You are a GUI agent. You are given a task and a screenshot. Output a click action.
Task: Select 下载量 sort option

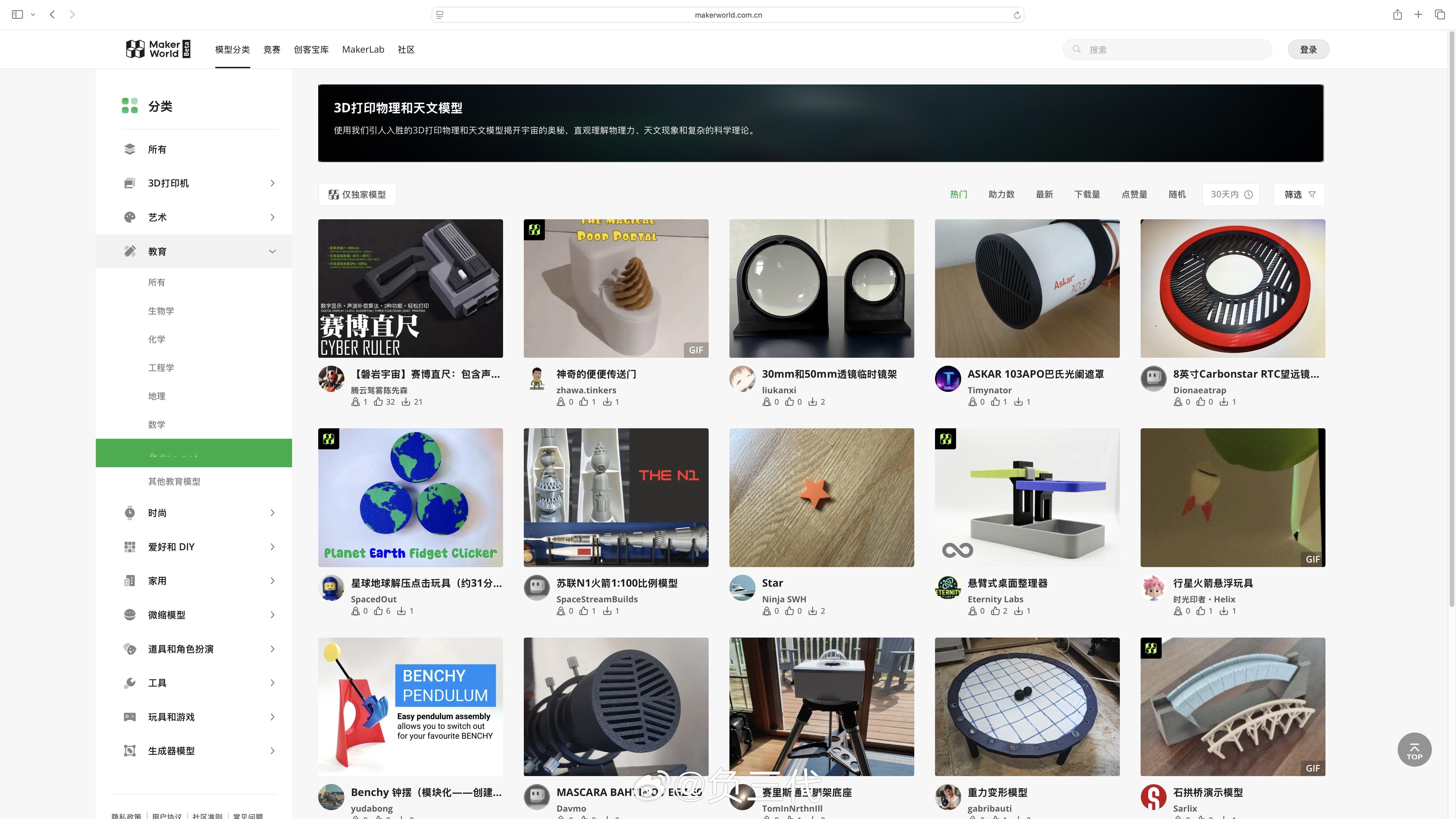pyautogui.click(x=1087, y=195)
